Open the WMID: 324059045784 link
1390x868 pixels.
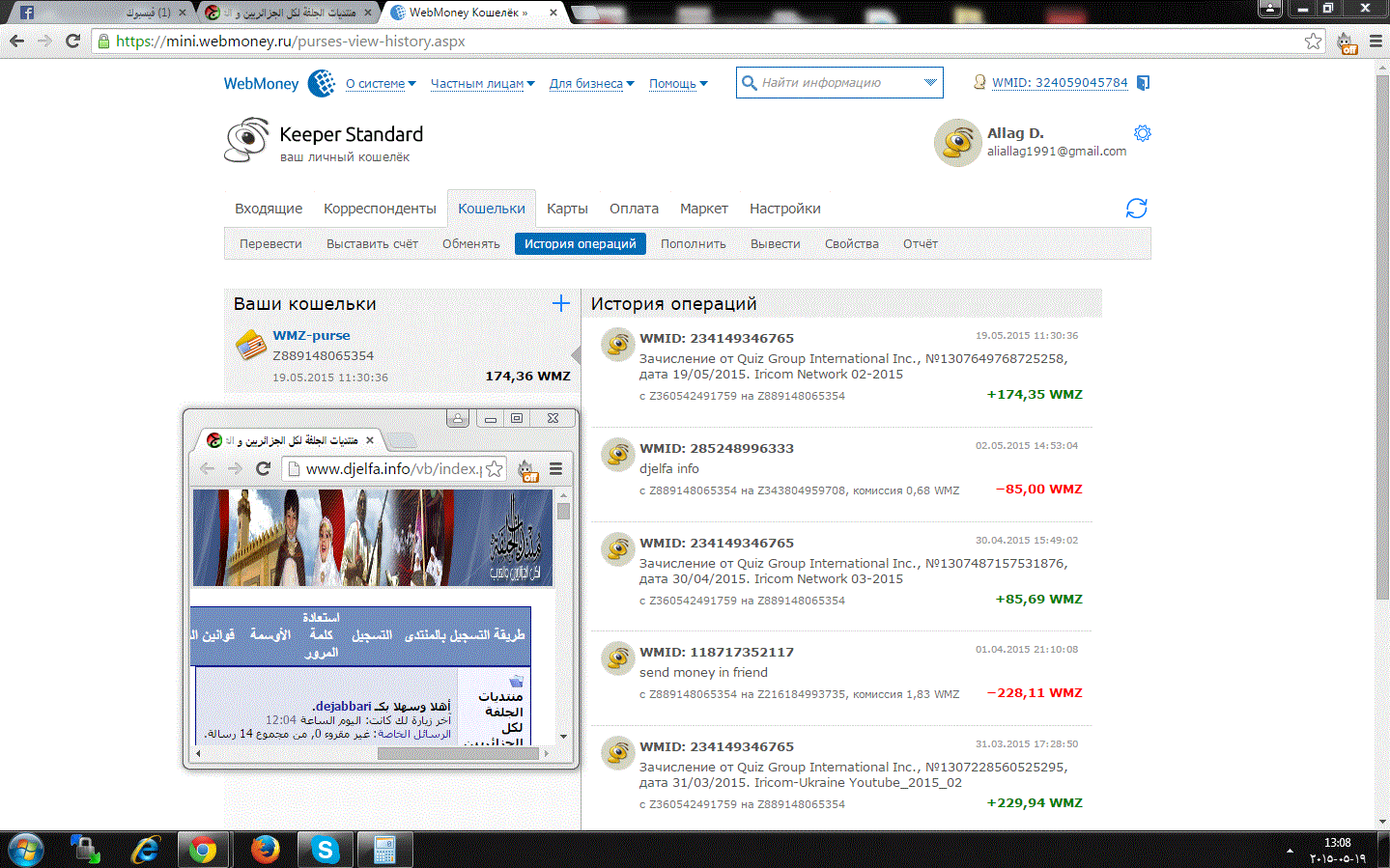(x=1060, y=83)
